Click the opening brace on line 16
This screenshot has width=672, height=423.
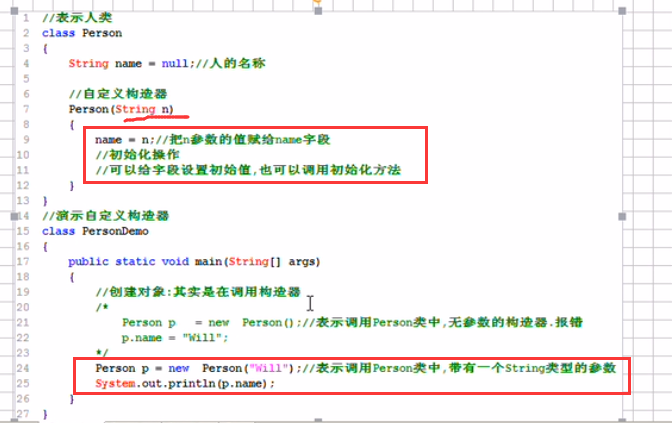point(45,246)
